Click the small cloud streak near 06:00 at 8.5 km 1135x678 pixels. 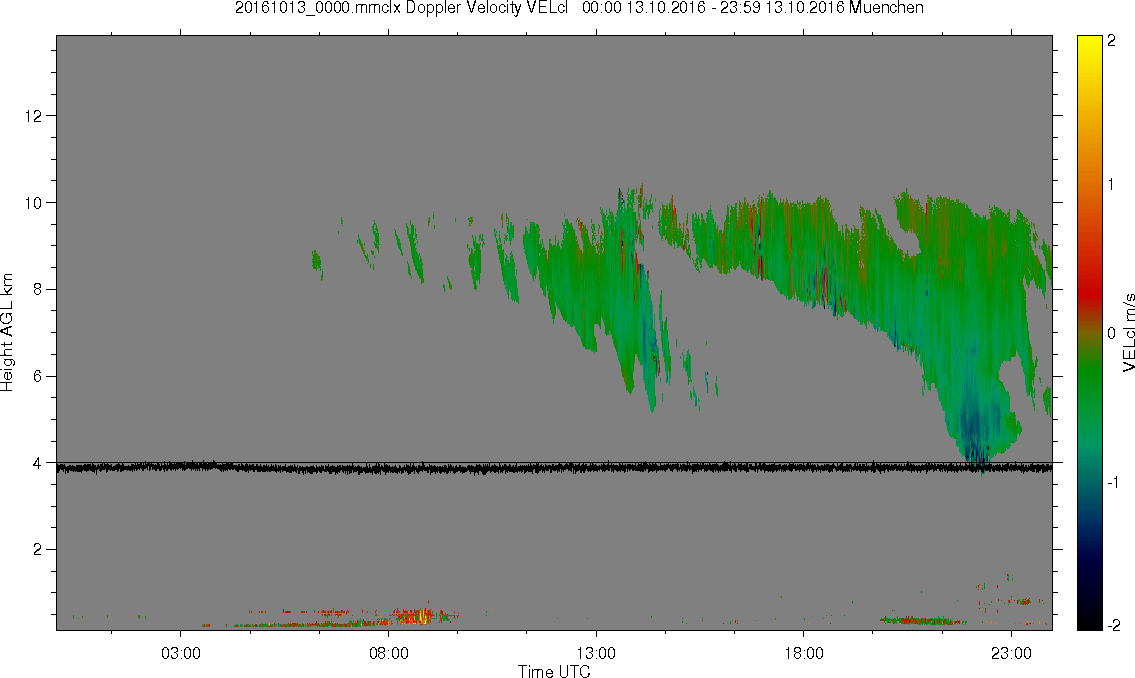tap(316, 264)
